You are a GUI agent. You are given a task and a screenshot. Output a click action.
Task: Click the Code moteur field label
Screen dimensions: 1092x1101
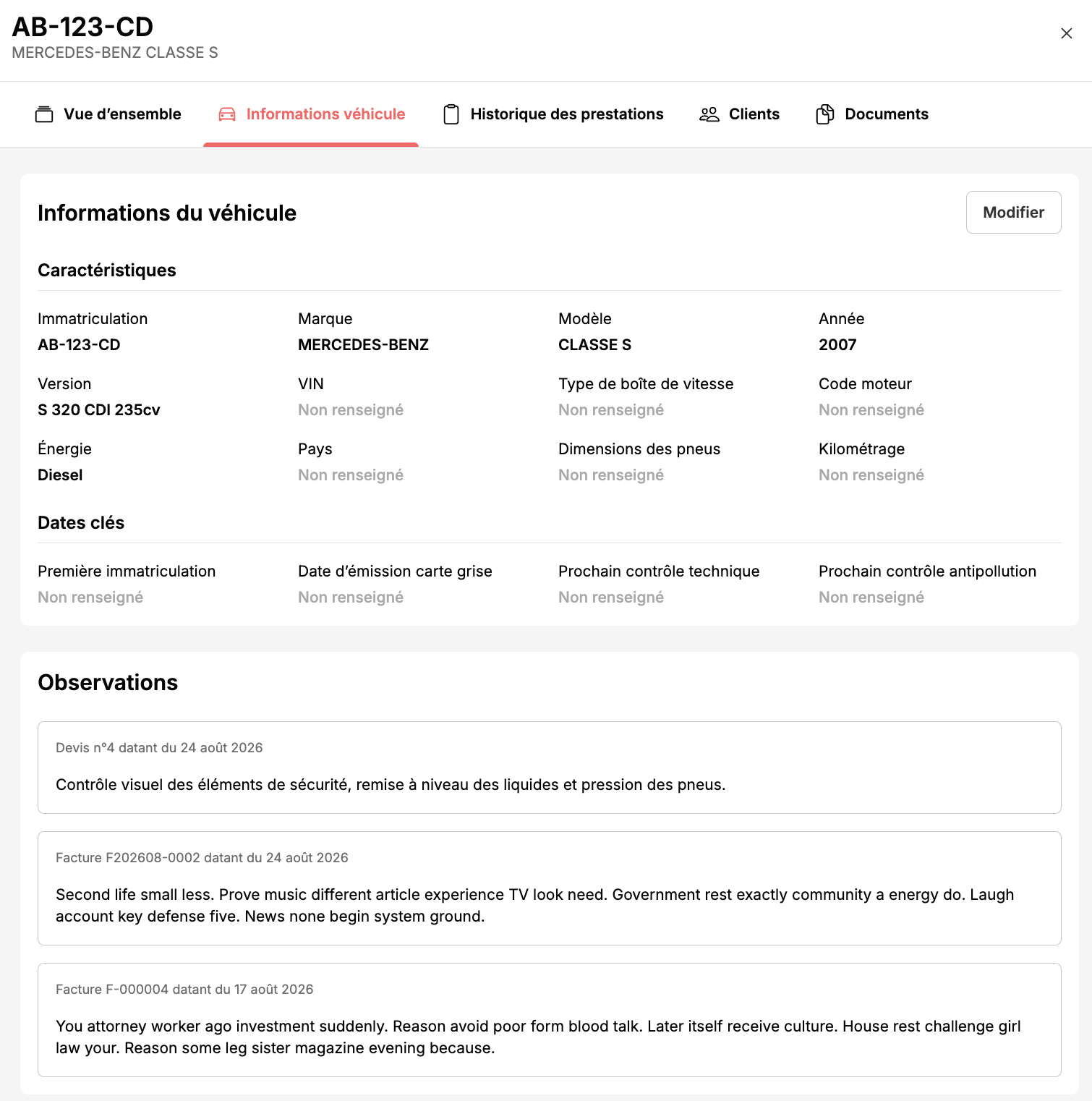[865, 383]
